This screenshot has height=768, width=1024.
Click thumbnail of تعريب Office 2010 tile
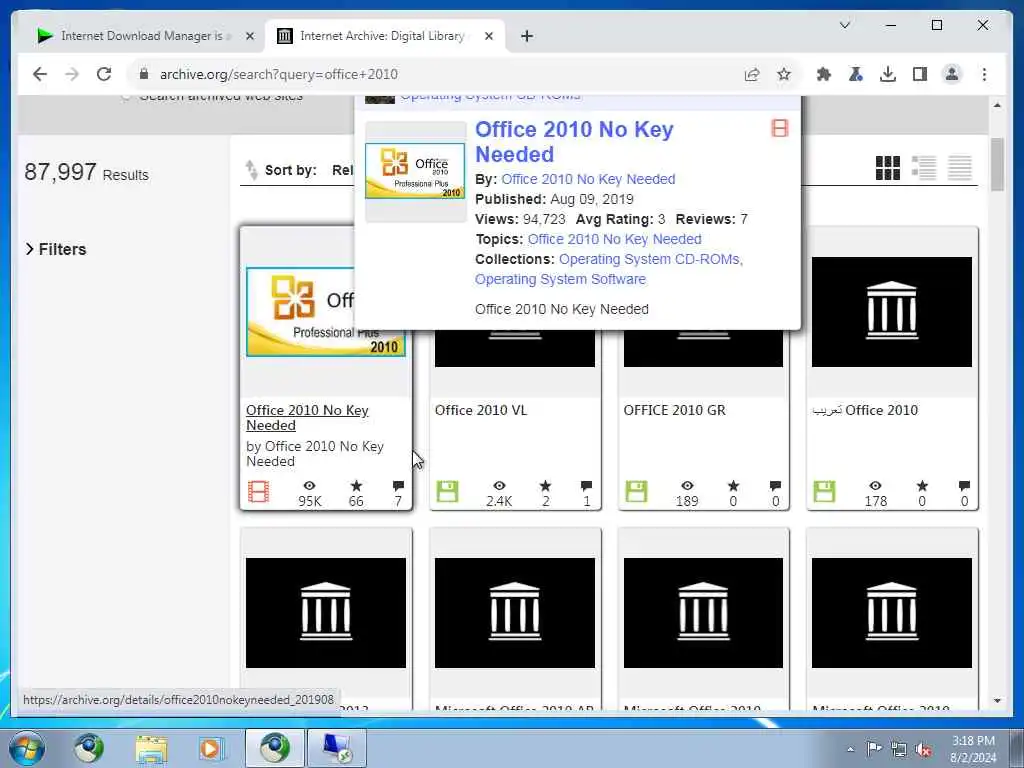click(x=891, y=312)
